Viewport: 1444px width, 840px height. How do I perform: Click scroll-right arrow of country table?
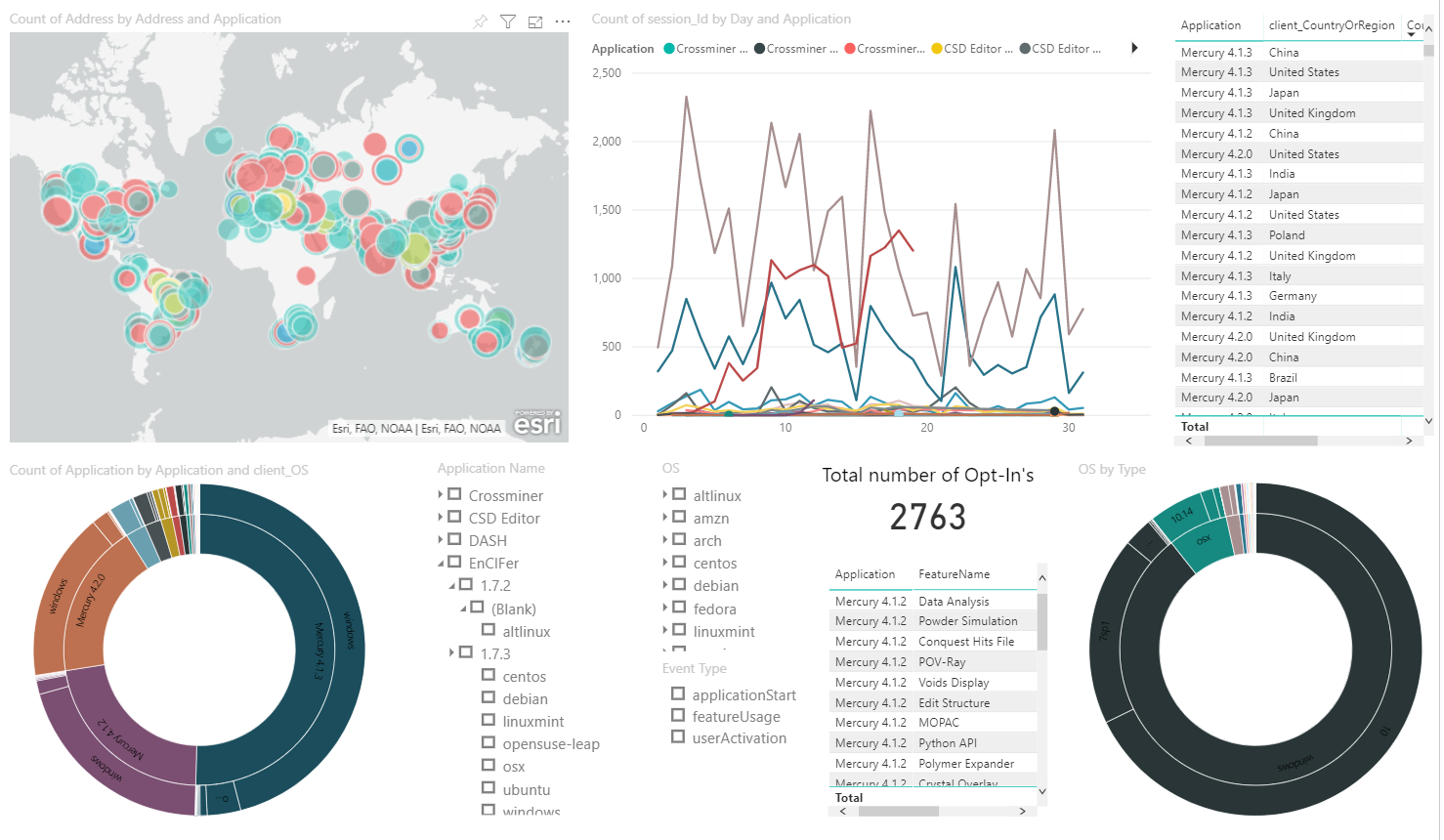click(x=1409, y=441)
